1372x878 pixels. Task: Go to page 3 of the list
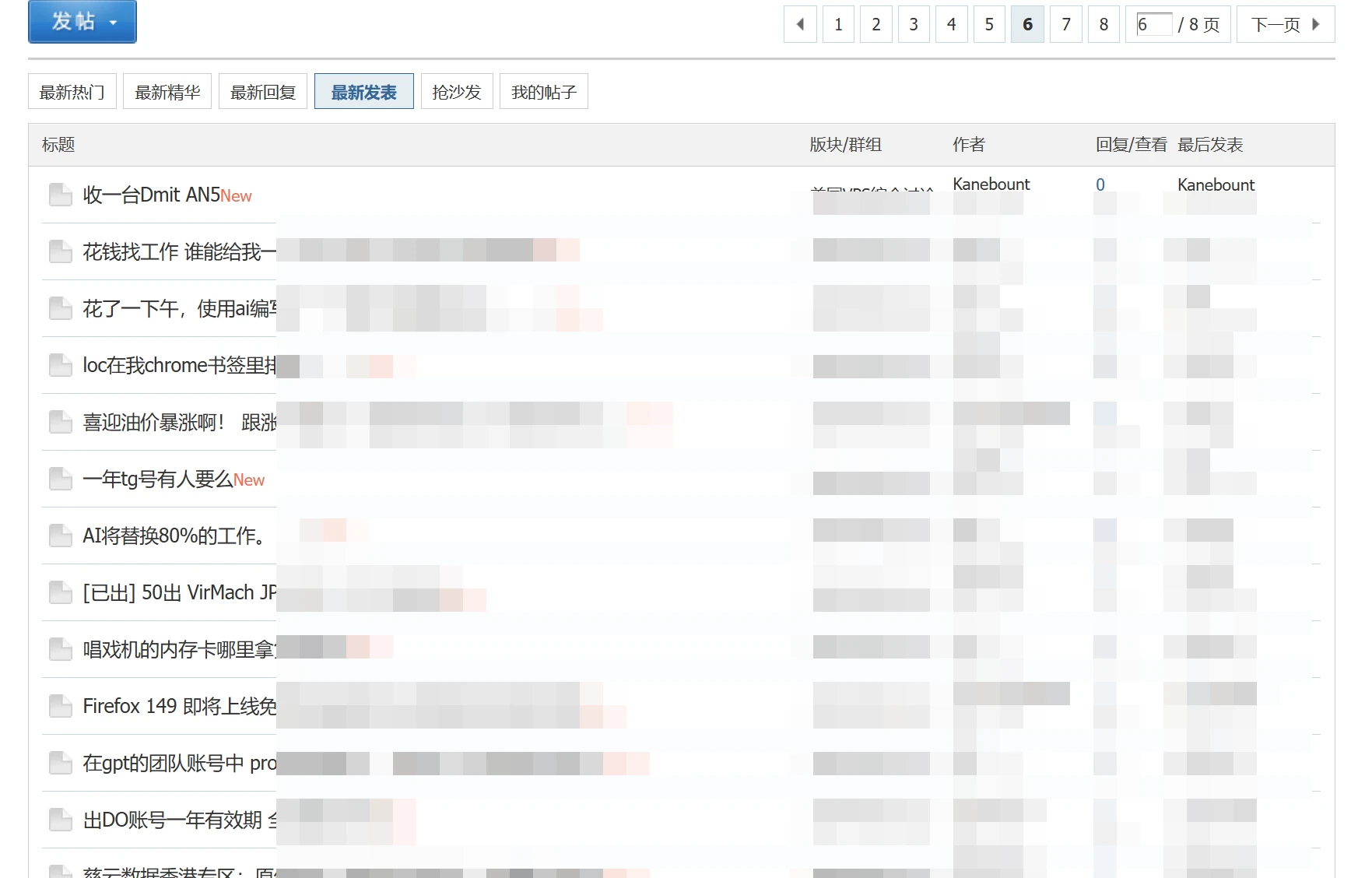pos(914,24)
